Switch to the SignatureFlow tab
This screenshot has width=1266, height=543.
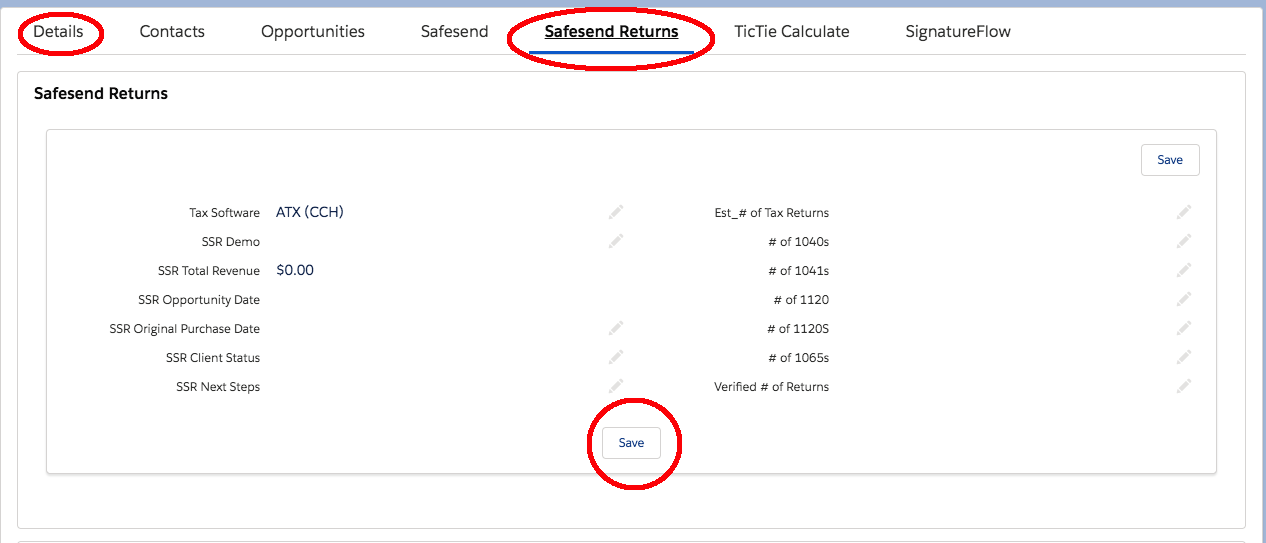coord(958,32)
